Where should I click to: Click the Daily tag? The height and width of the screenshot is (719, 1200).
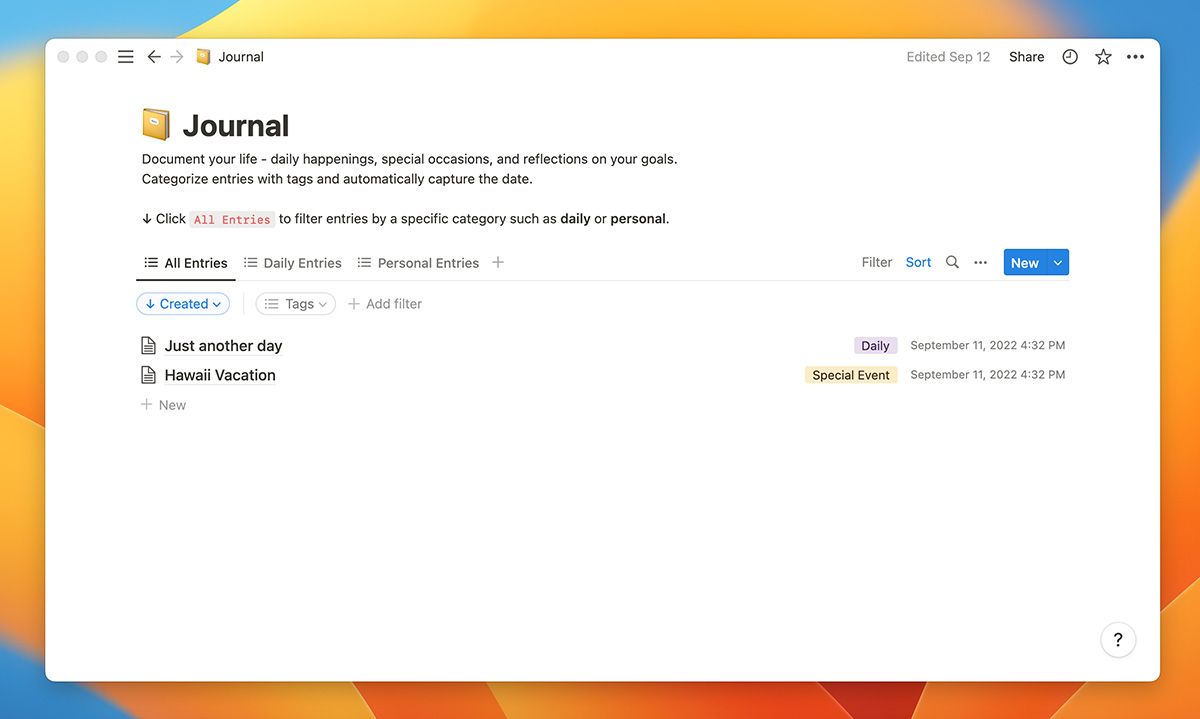(875, 346)
